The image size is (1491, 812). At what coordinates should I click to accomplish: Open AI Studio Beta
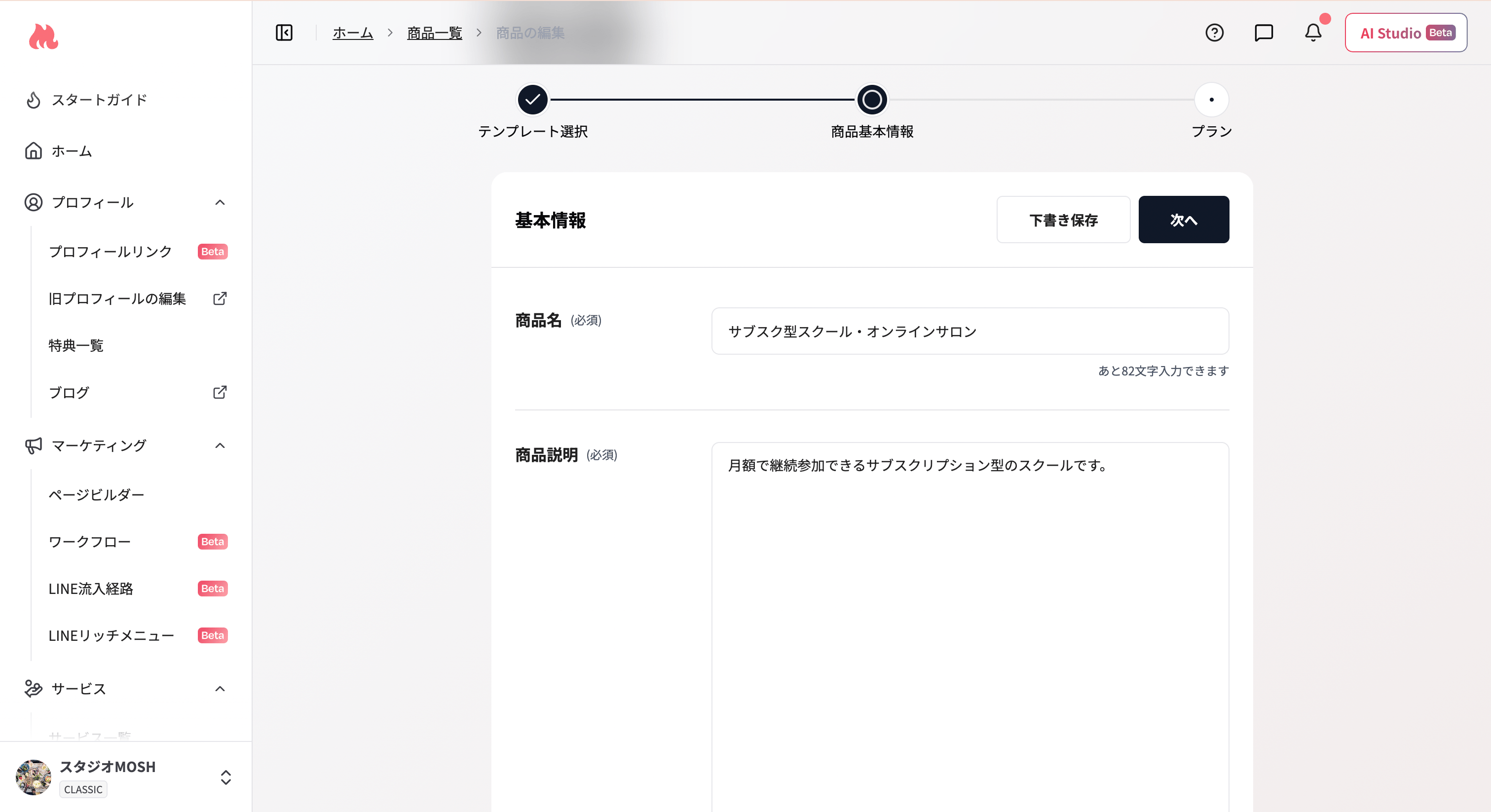click(1406, 33)
